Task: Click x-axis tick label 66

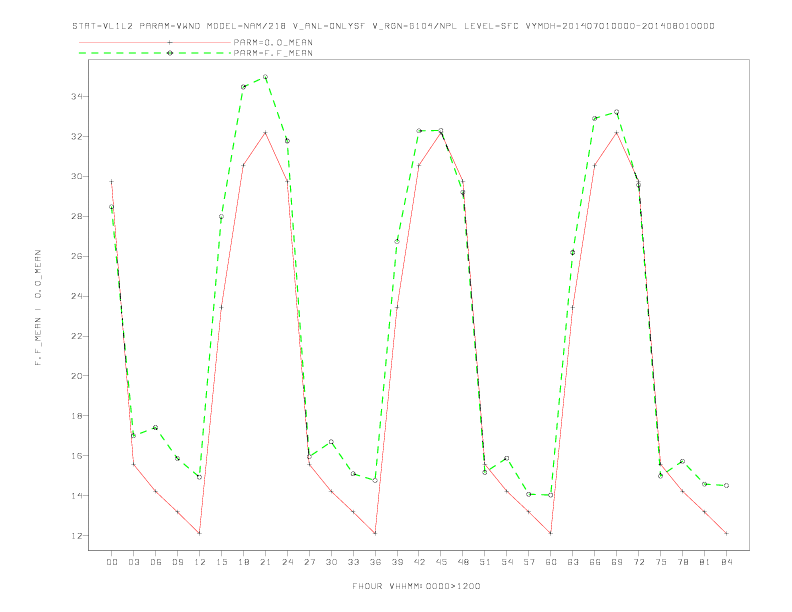Action: [x=595, y=562]
